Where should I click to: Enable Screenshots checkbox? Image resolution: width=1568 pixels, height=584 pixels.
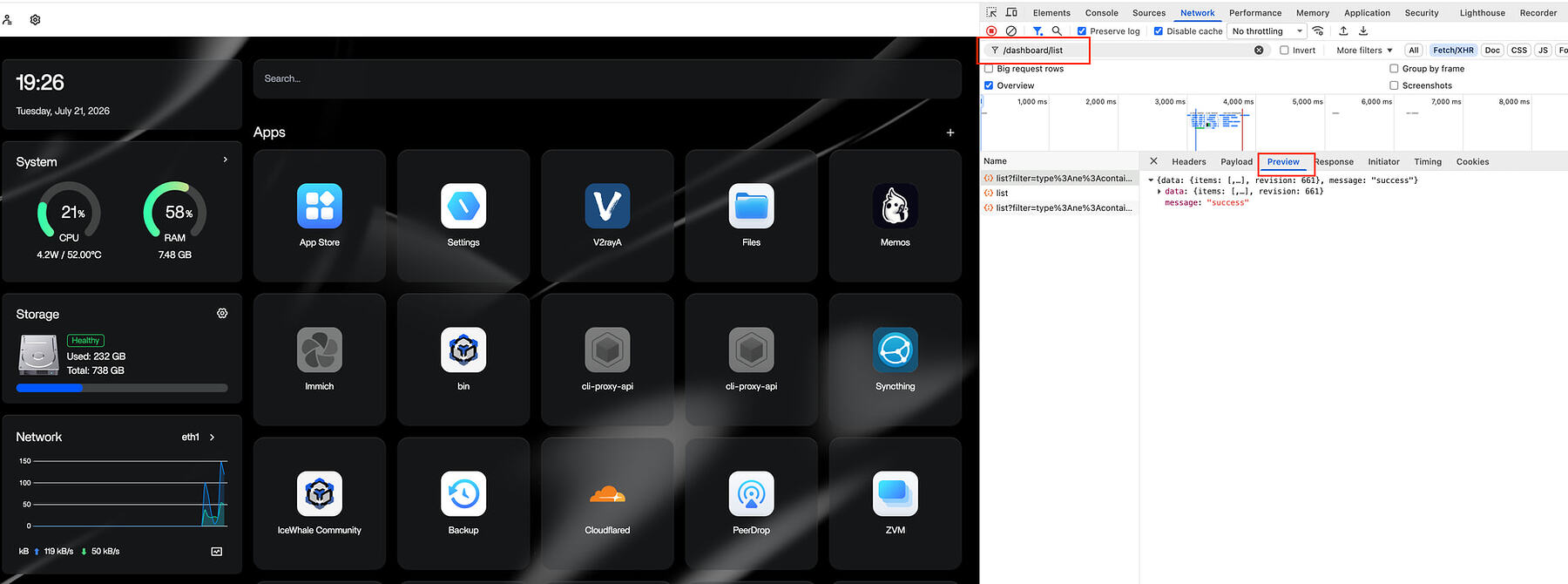[x=1394, y=85]
